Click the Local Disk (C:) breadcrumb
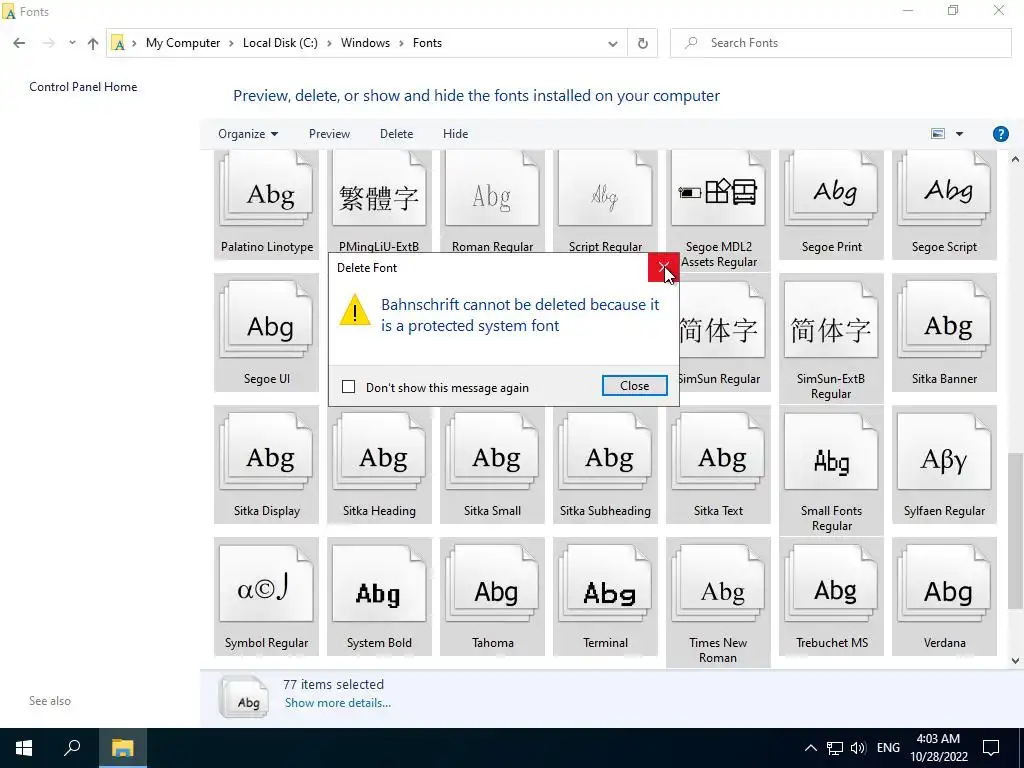1024x768 pixels. click(x=280, y=43)
